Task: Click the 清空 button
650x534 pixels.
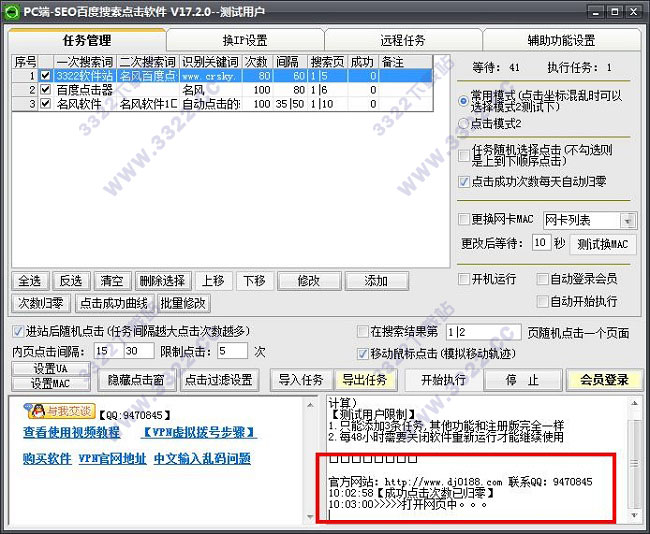Action: point(112,281)
